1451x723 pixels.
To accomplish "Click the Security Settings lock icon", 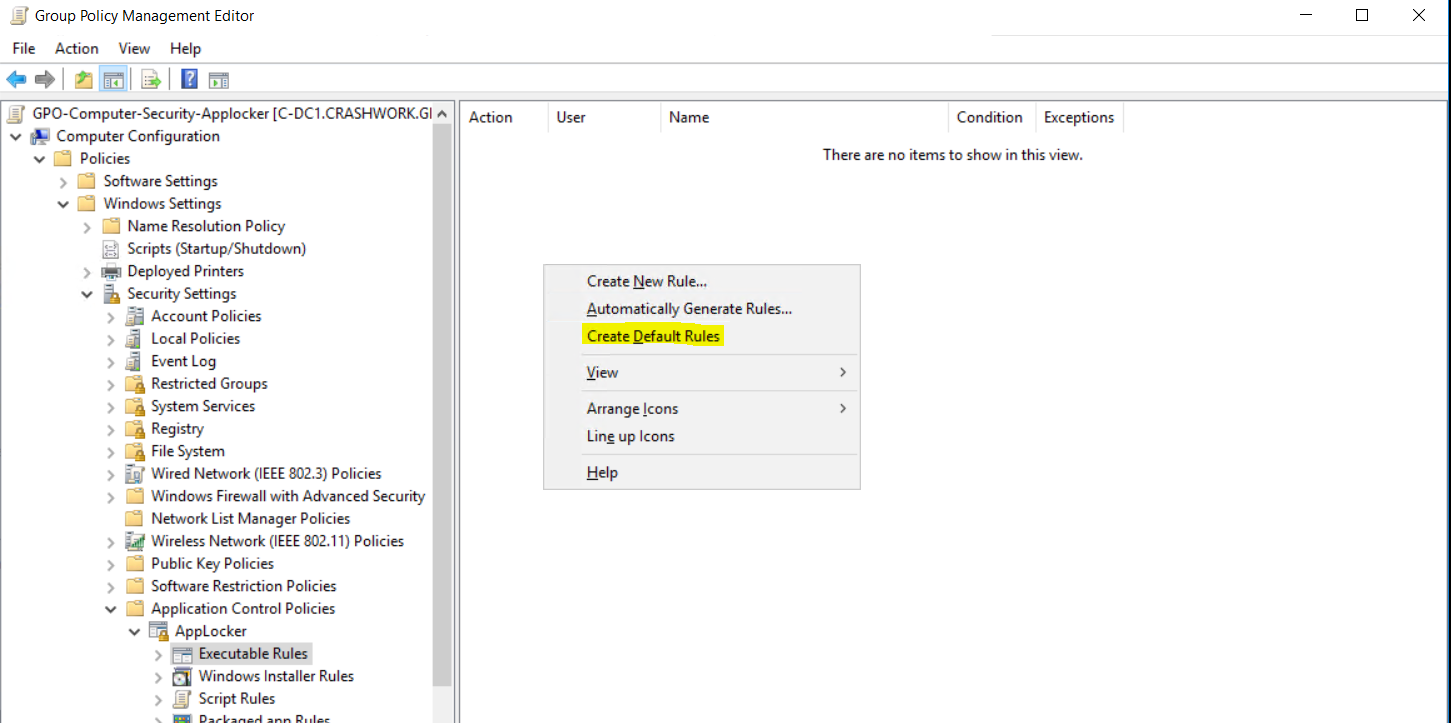I will [111, 294].
